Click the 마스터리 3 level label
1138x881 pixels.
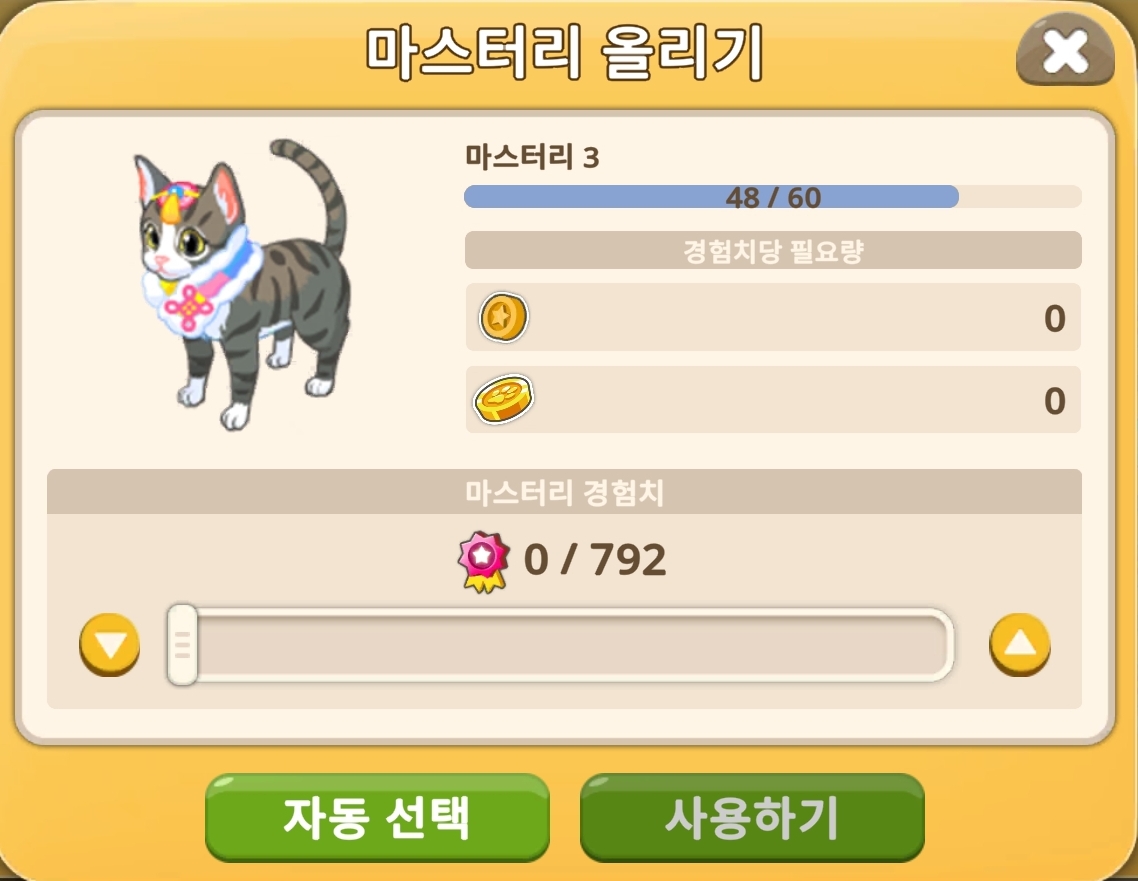point(532,157)
